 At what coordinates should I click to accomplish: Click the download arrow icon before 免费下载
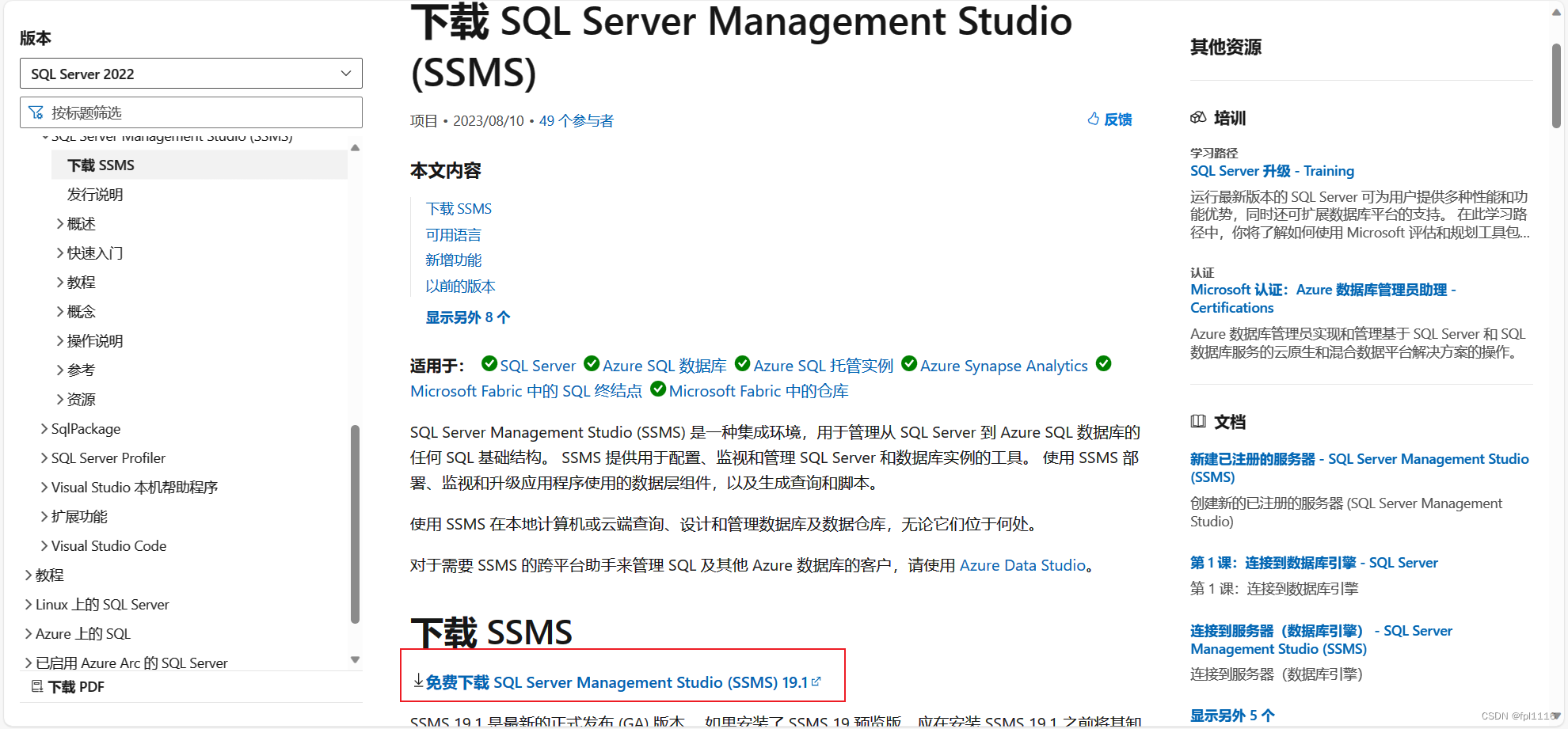(x=418, y=681)
